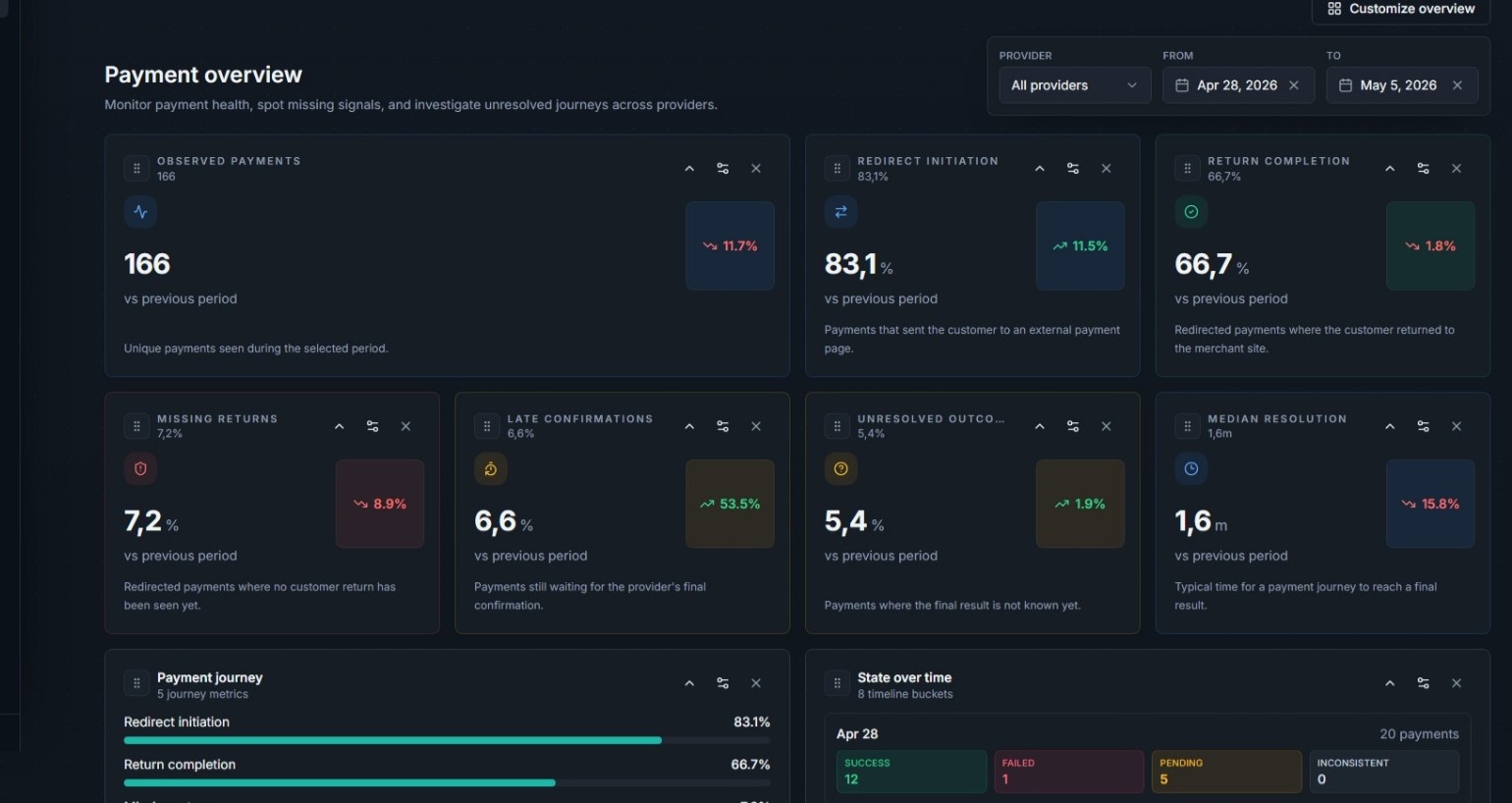The height and width of the screenshot is (803, 1512).
Task: Open Missing Returns card settings
Action: pyautogui.click(x=373, y=426)
